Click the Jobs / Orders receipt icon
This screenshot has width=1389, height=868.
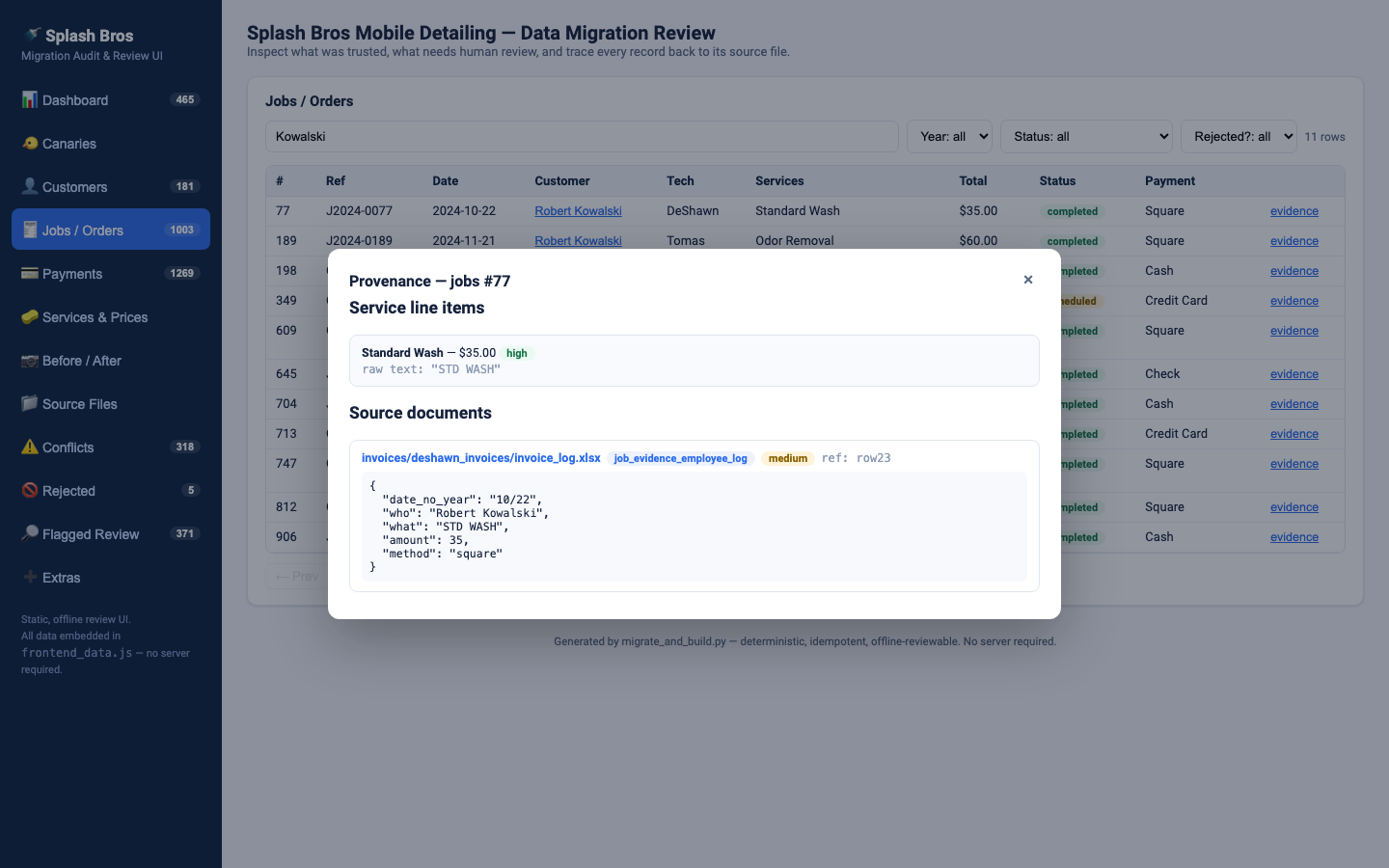point(30,231)
